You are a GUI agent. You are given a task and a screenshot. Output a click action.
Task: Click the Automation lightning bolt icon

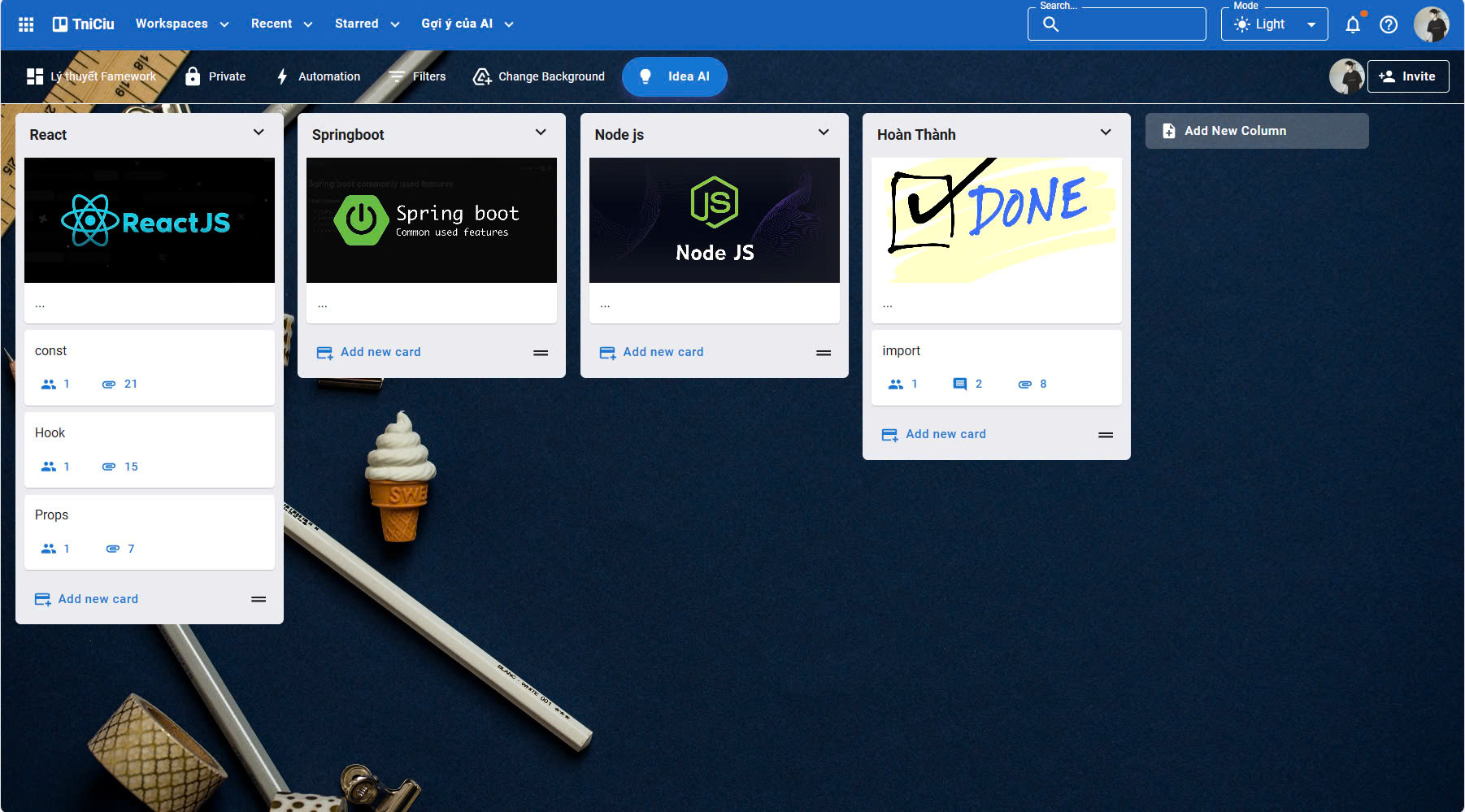(282, 76)
